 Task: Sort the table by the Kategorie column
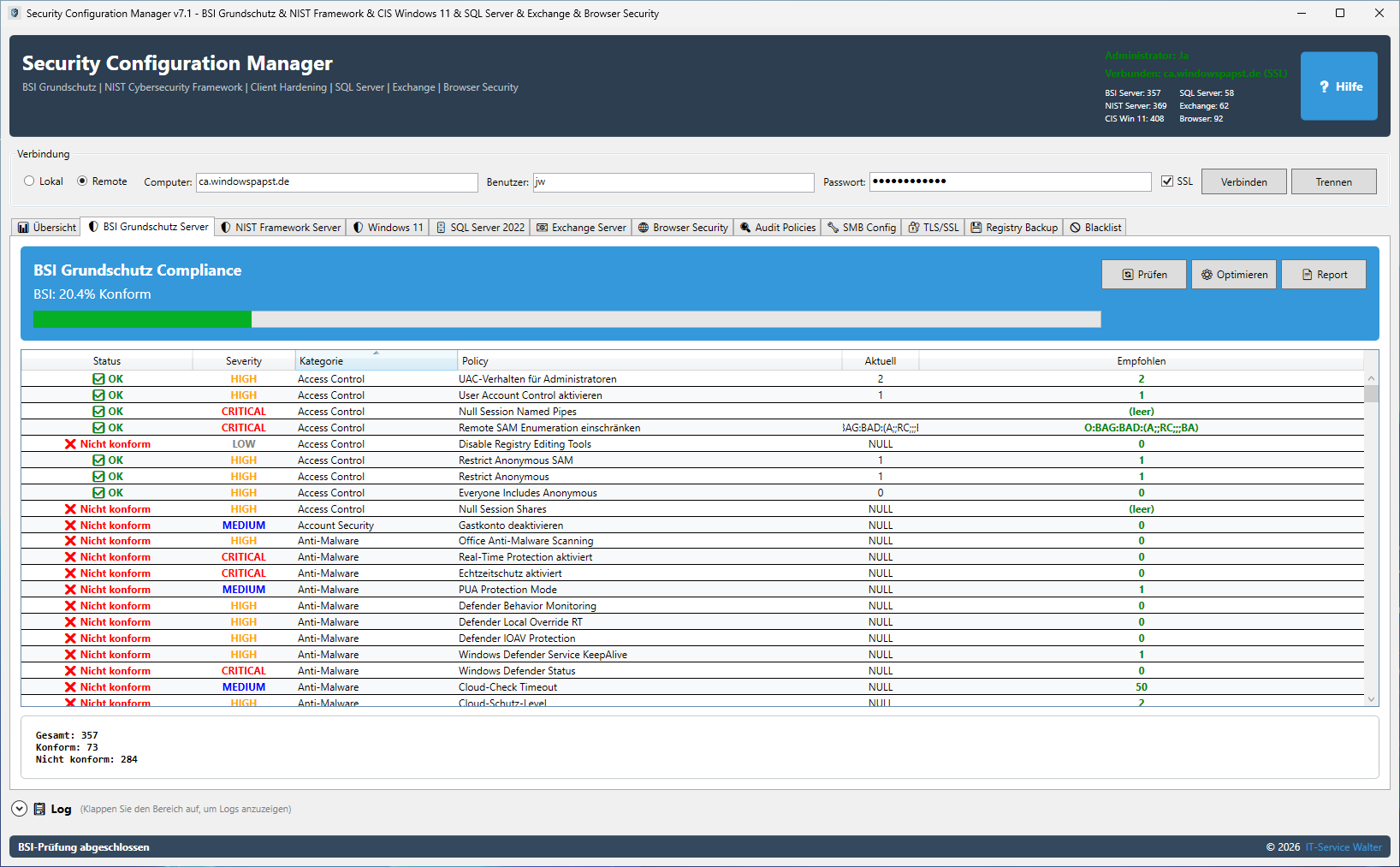point(375,361)
